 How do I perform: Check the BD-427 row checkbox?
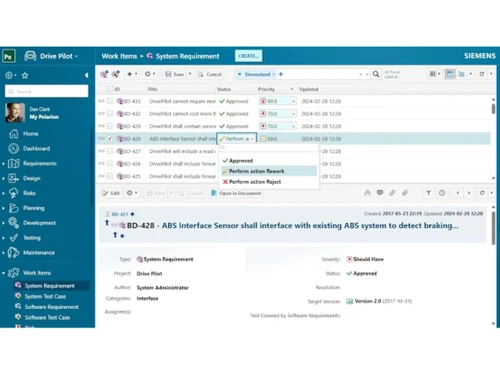110,151
